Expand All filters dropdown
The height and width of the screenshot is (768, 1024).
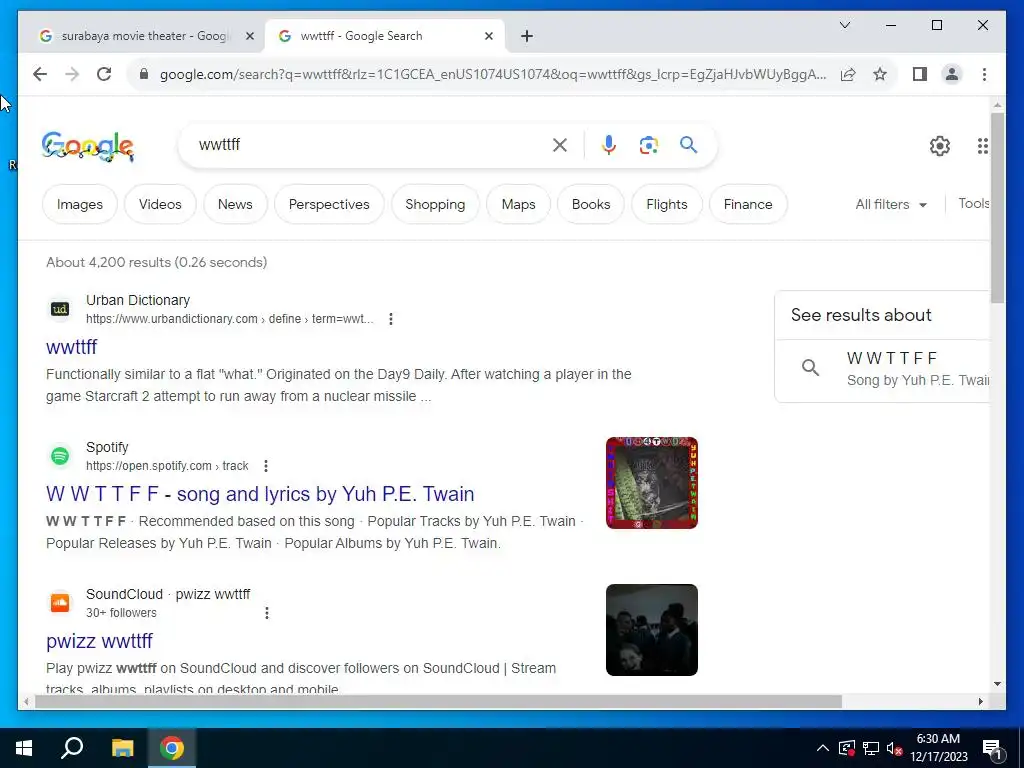click(891, 204)
